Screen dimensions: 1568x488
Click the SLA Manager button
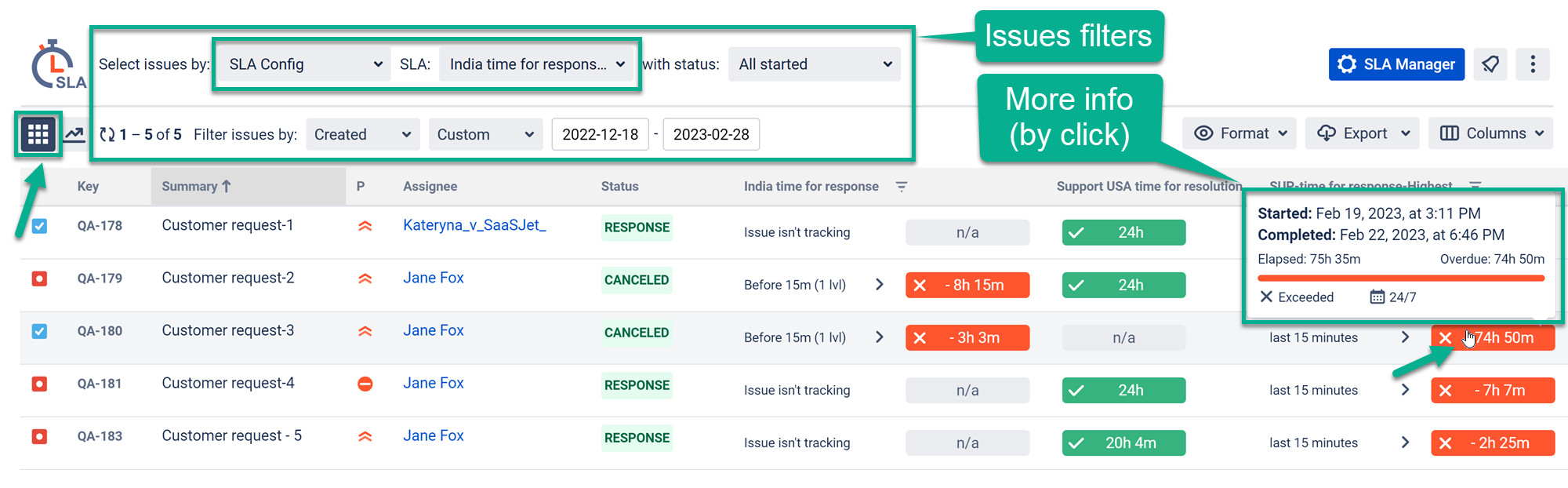pyautogui.click(x=1396, y=64)
